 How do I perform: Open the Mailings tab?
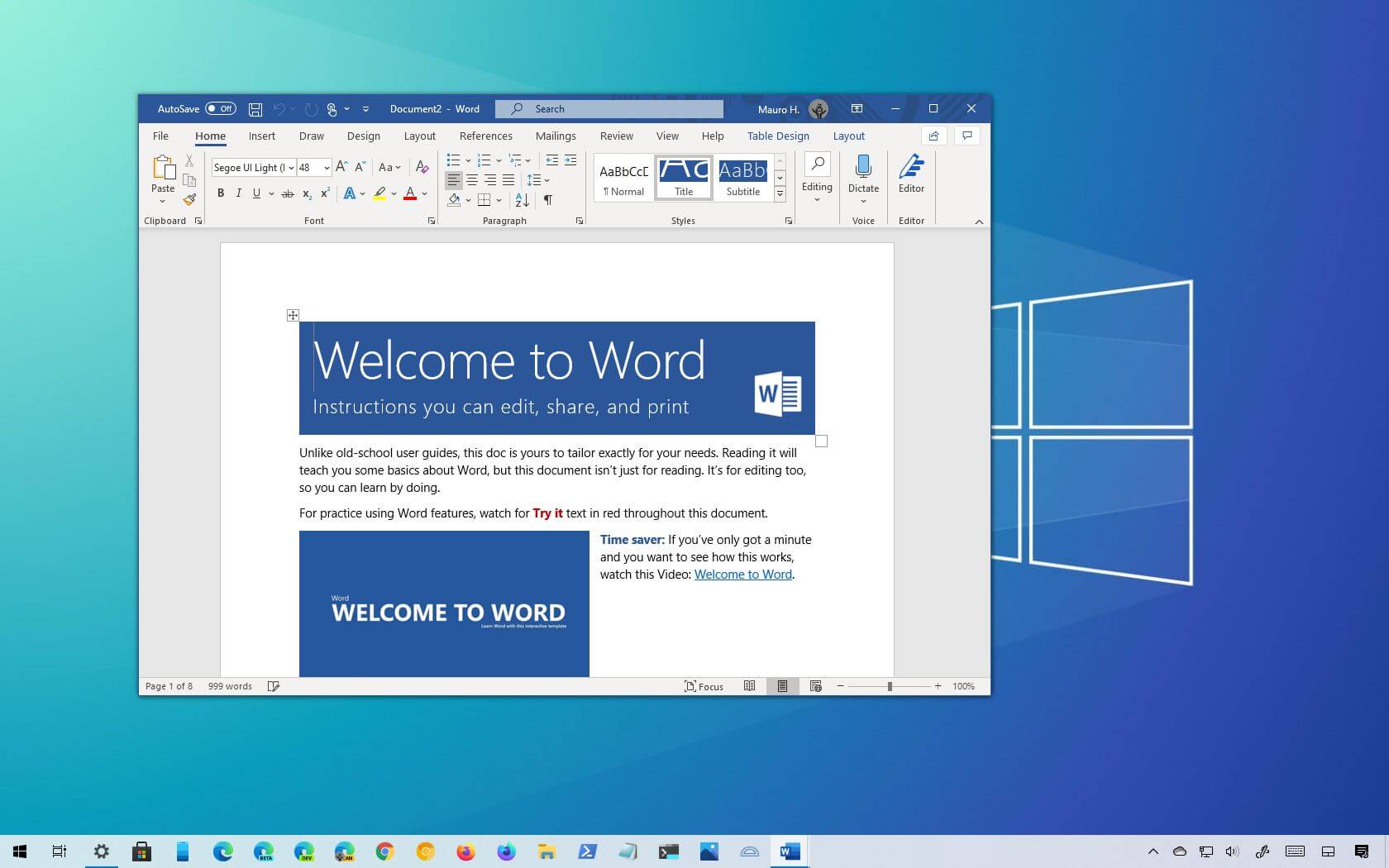point(556,136)
